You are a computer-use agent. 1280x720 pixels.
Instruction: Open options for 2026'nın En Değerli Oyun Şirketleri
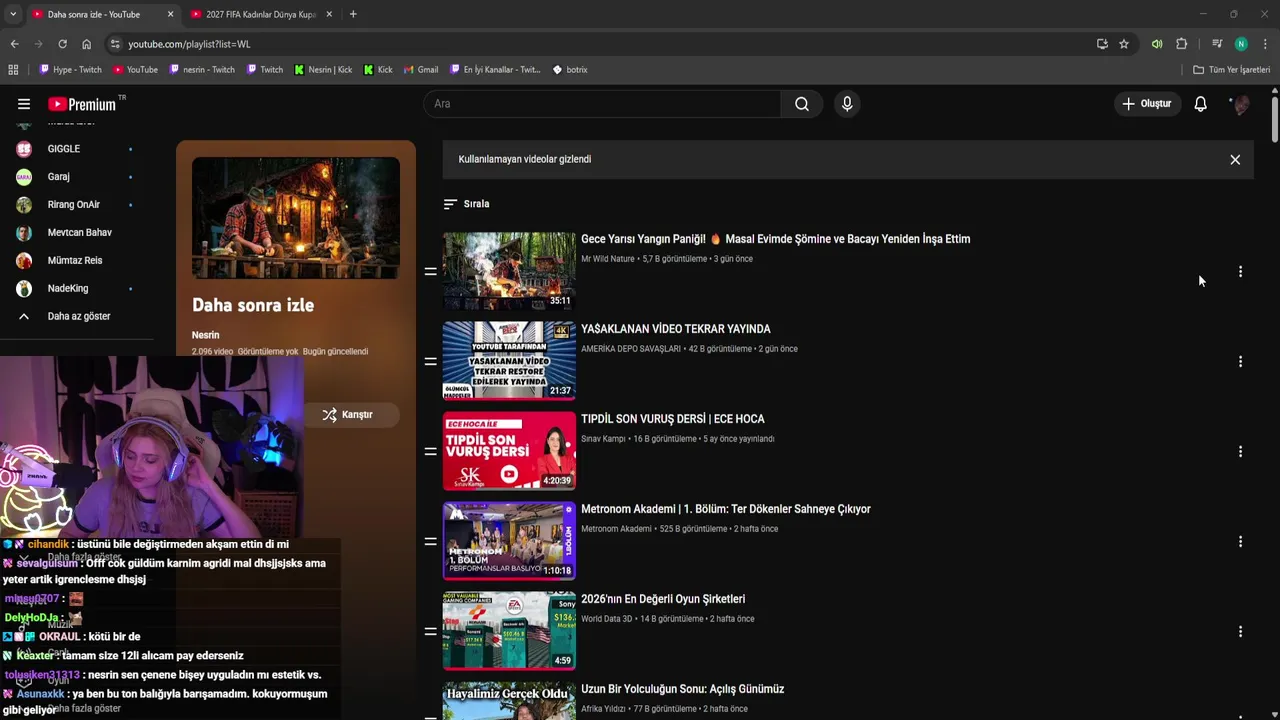point(1240,631)
